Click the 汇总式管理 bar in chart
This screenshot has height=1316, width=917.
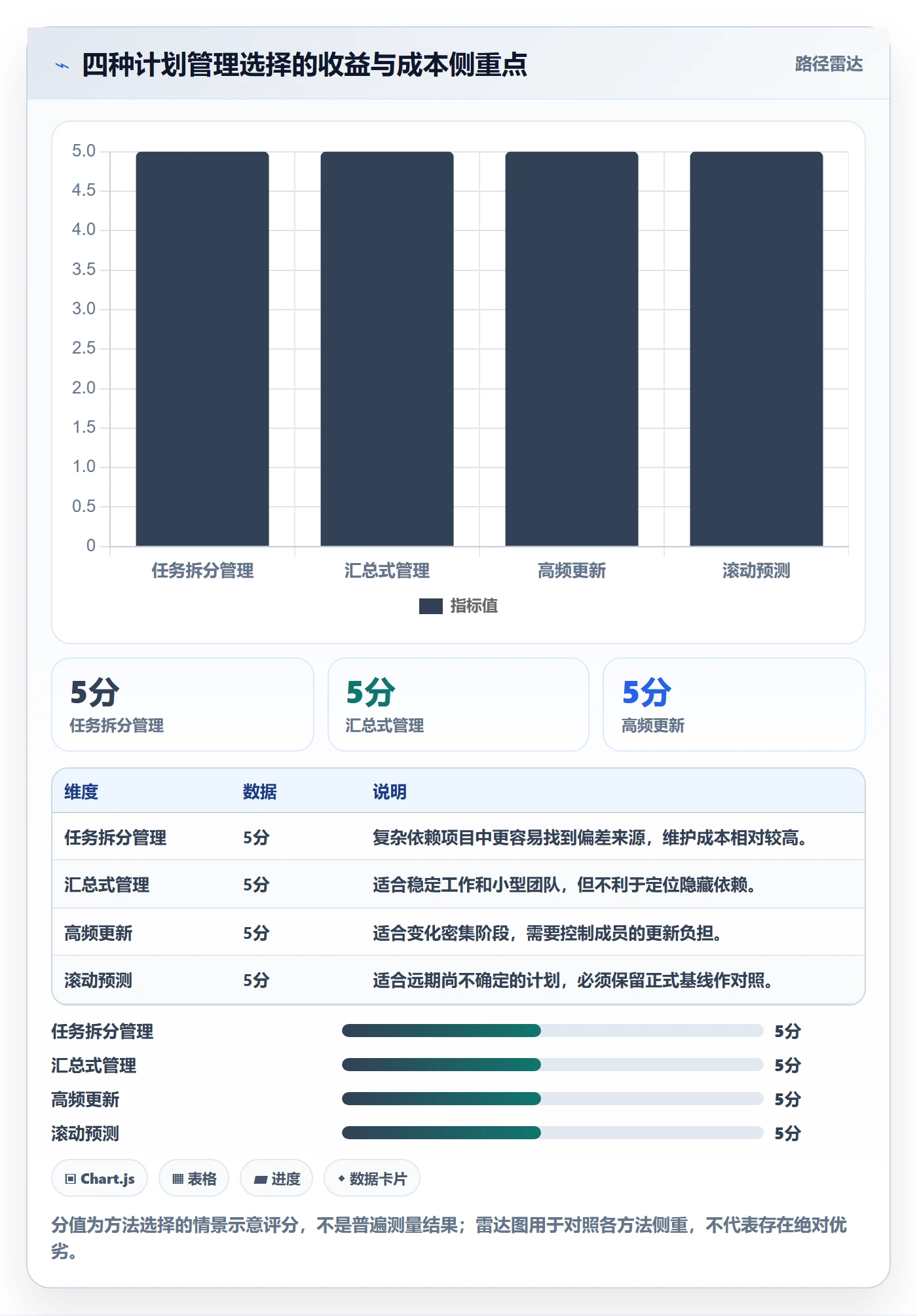pyautogui.click(x=387, y=348)
